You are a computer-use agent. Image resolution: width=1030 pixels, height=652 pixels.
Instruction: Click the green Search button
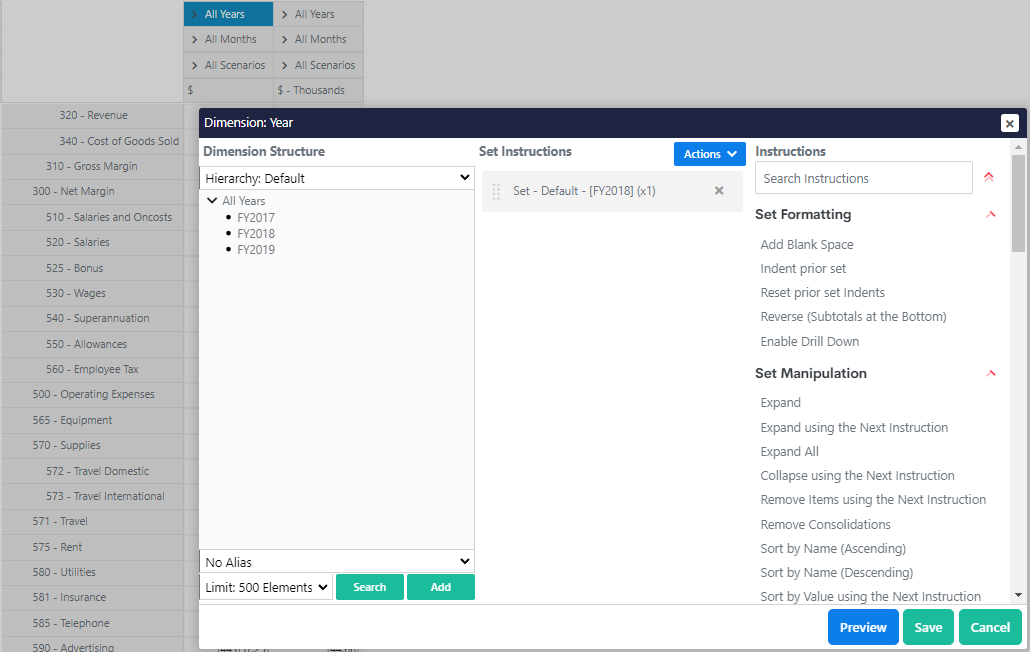point(369,587)
